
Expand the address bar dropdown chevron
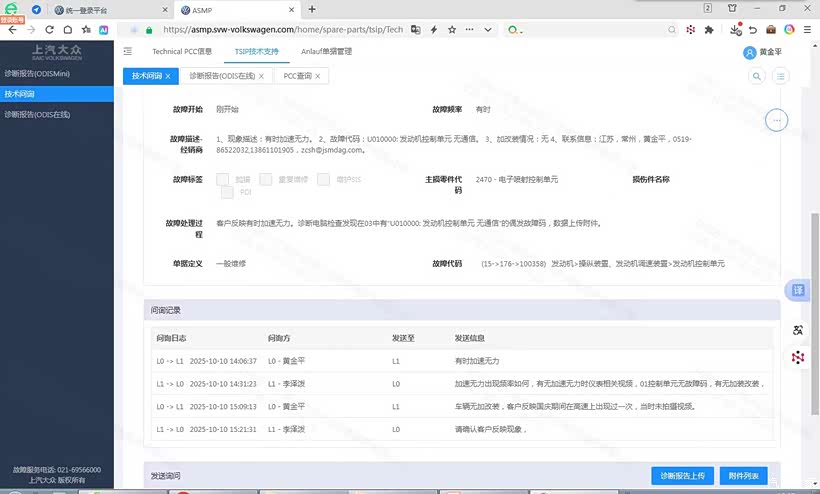tap(486, 30)
